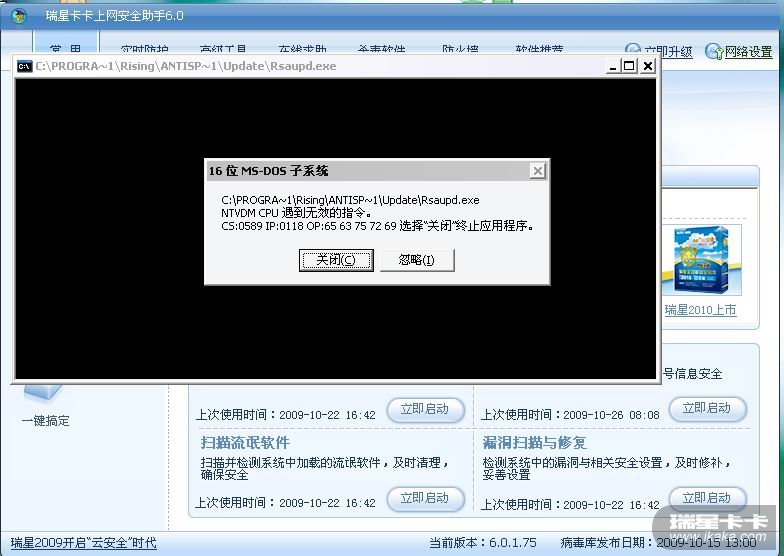The image size is (784, 556).
Task: Click the 扫描流氓软件 heading
Action: pos(245,442)
